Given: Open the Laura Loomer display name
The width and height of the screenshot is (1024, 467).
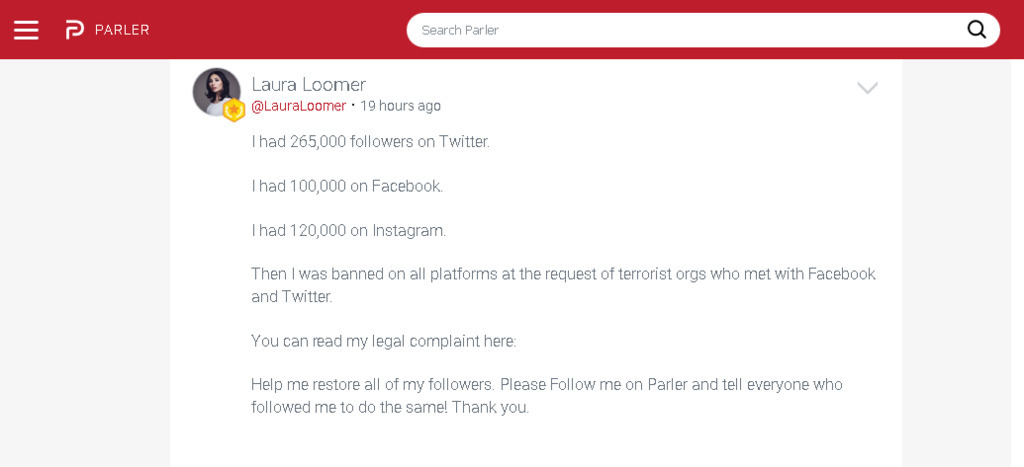Looking at the screenshot, I should 308,84.
